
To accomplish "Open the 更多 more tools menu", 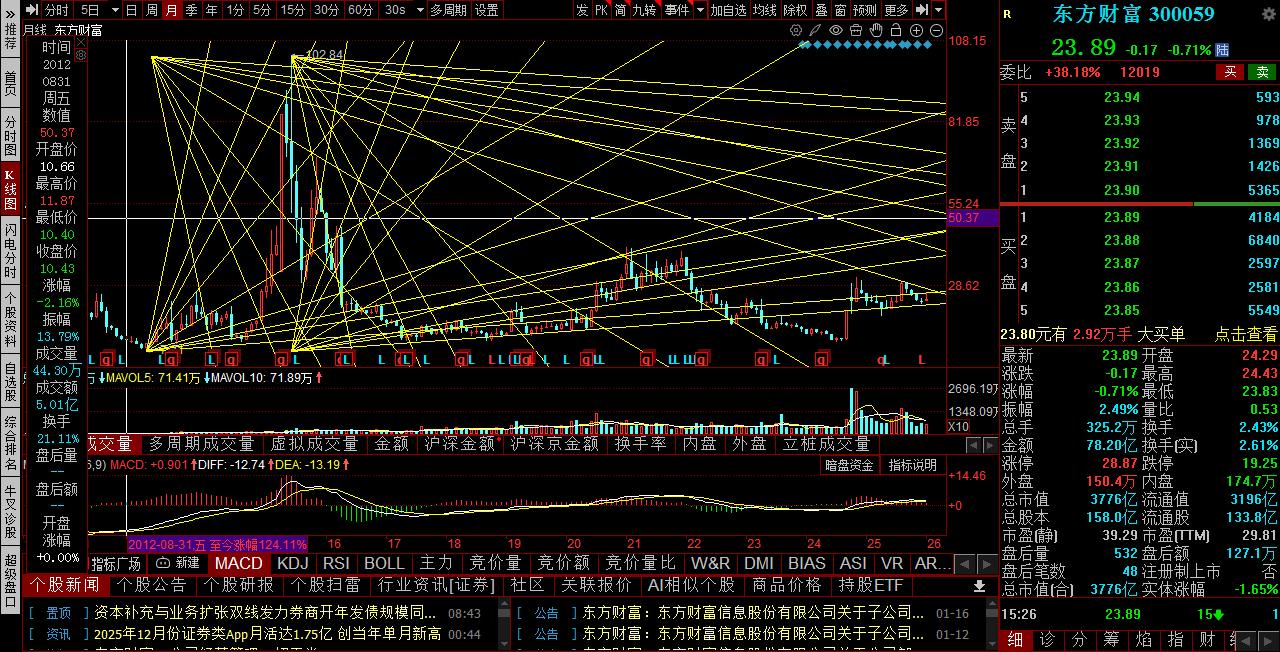I will point(897,10).
